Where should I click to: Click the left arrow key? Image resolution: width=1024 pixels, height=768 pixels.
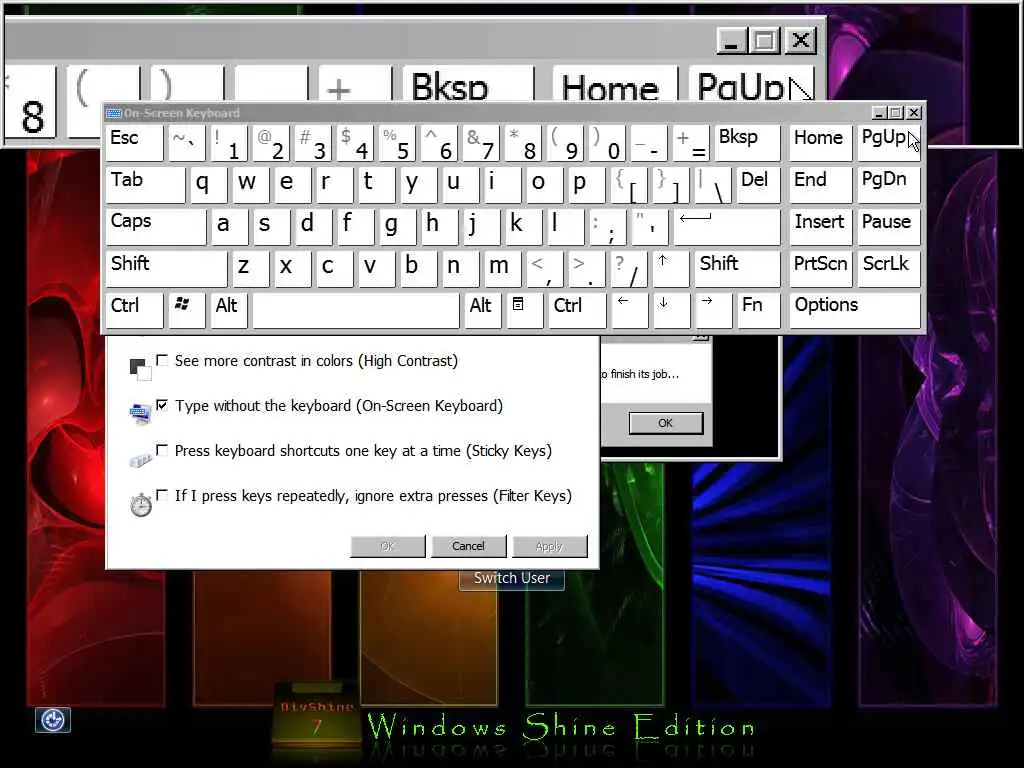(x=629, y=310)
